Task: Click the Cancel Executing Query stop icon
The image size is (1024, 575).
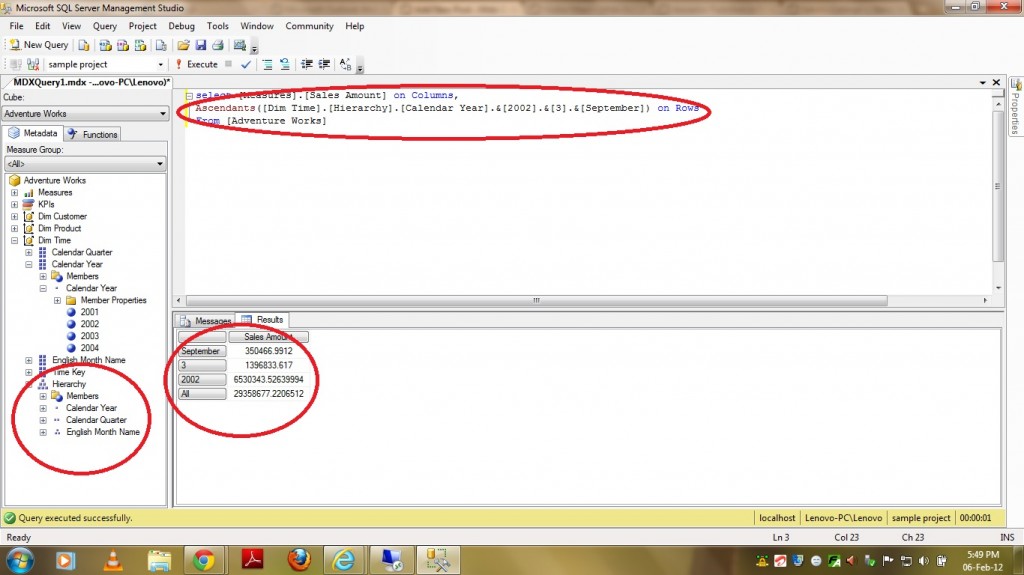Action: point(229,64)
